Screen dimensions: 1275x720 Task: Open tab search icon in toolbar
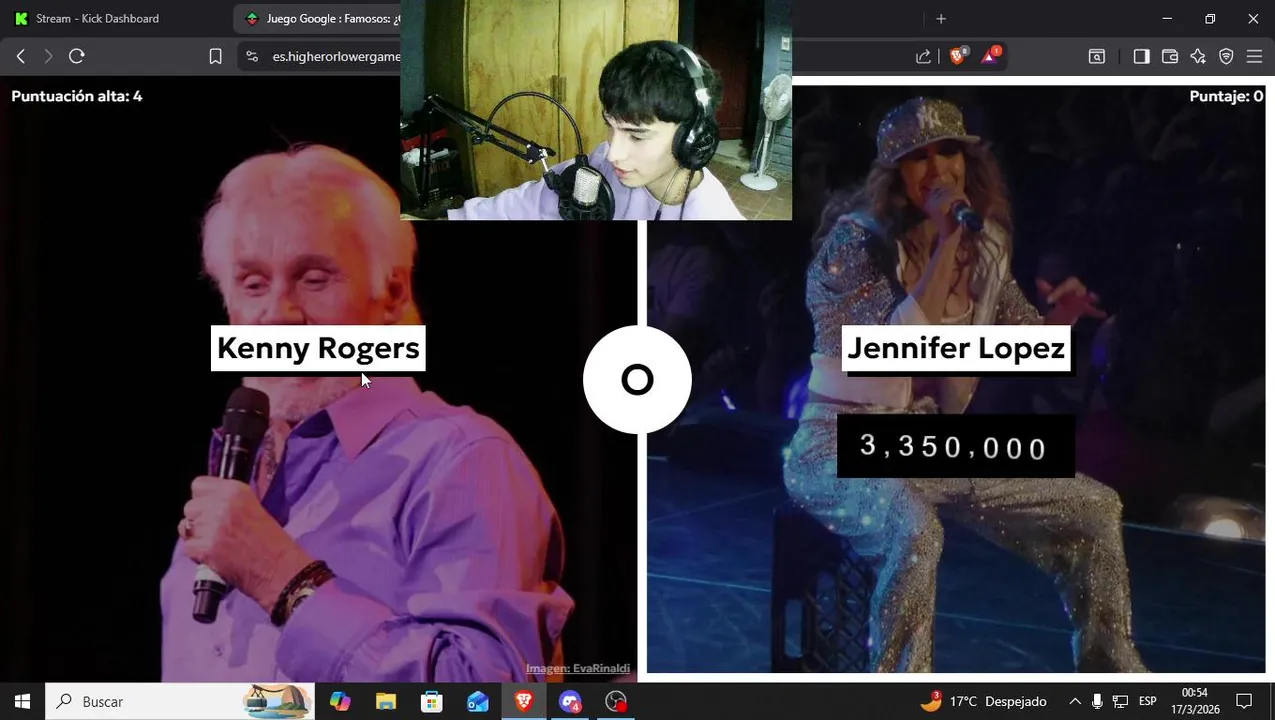coord(1097,57)
